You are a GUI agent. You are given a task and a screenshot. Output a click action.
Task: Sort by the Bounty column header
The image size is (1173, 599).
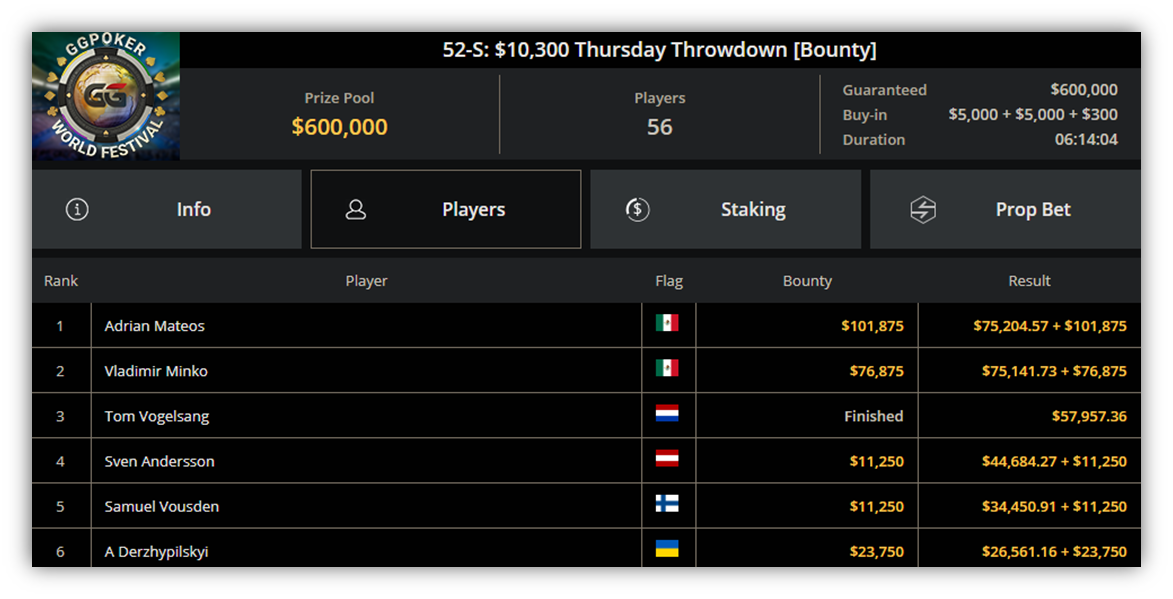(x=807, y=281)
